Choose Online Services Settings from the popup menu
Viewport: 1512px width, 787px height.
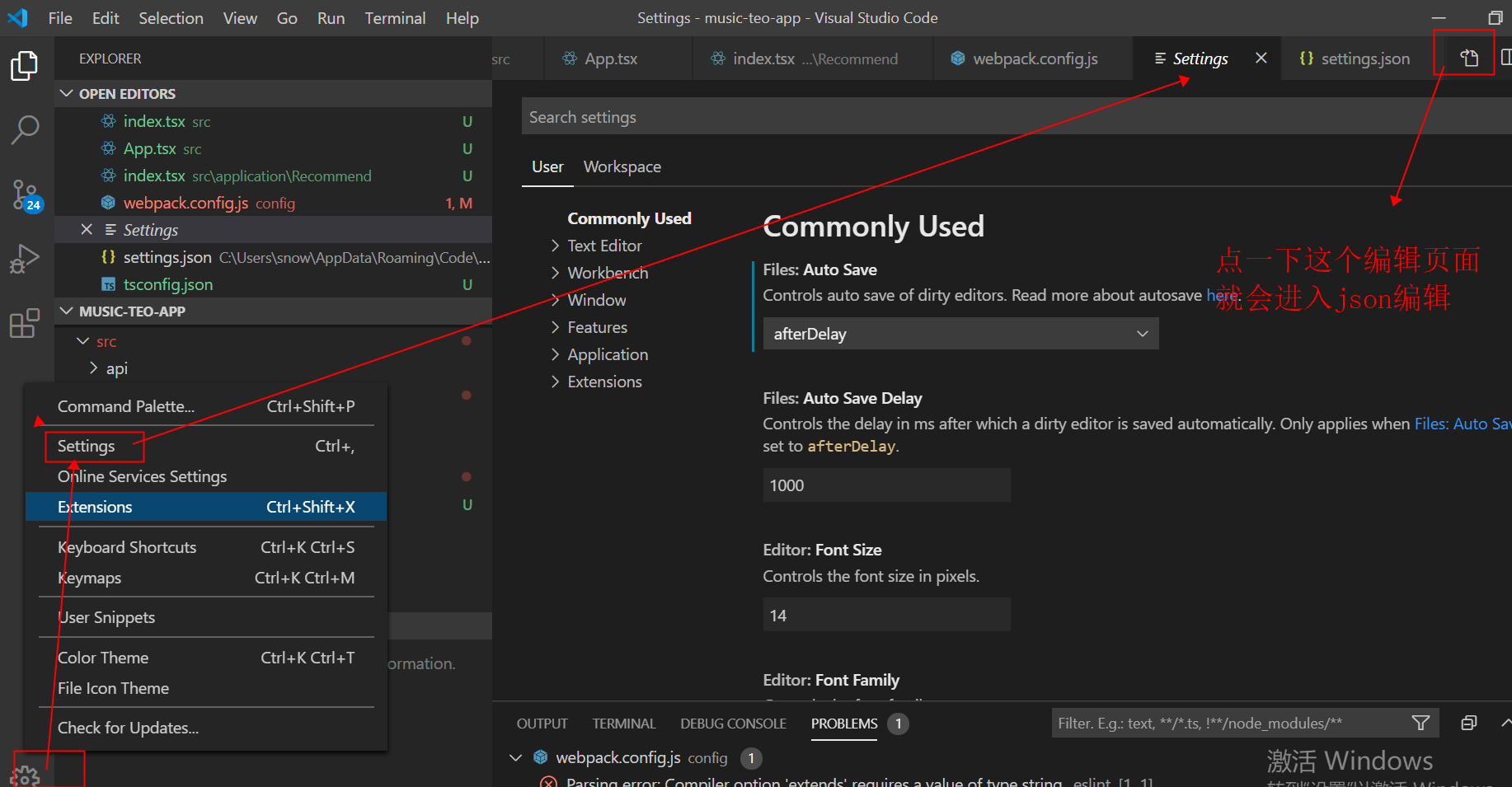(206, 476)
